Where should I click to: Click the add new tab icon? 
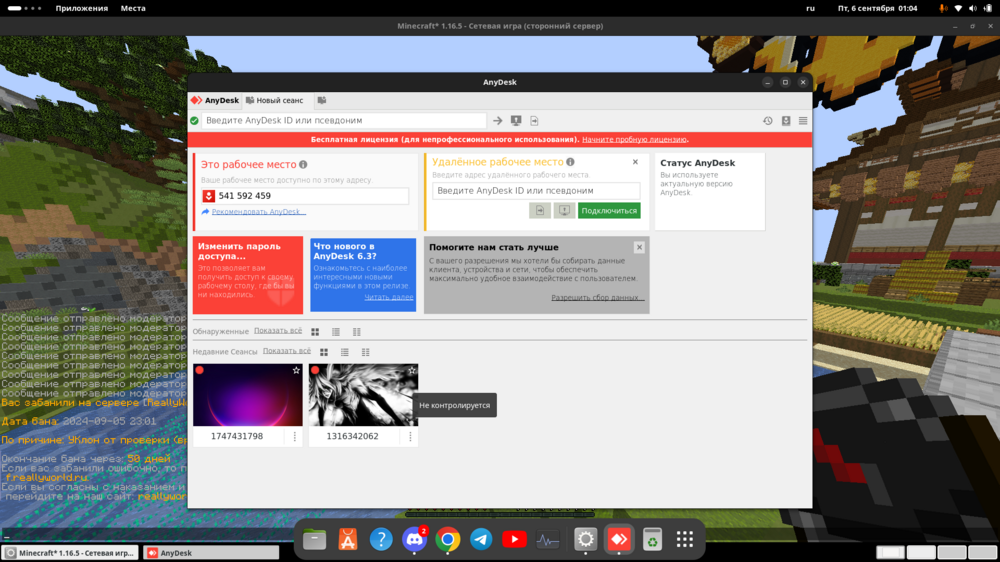[x=322, y=100]
